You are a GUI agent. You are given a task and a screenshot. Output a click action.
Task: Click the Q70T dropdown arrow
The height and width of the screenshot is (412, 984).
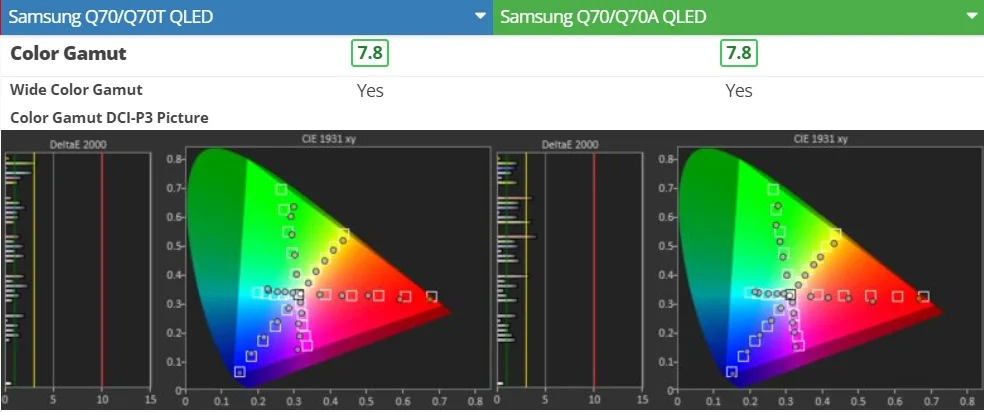pyautogui.click(x=481, y=16)
